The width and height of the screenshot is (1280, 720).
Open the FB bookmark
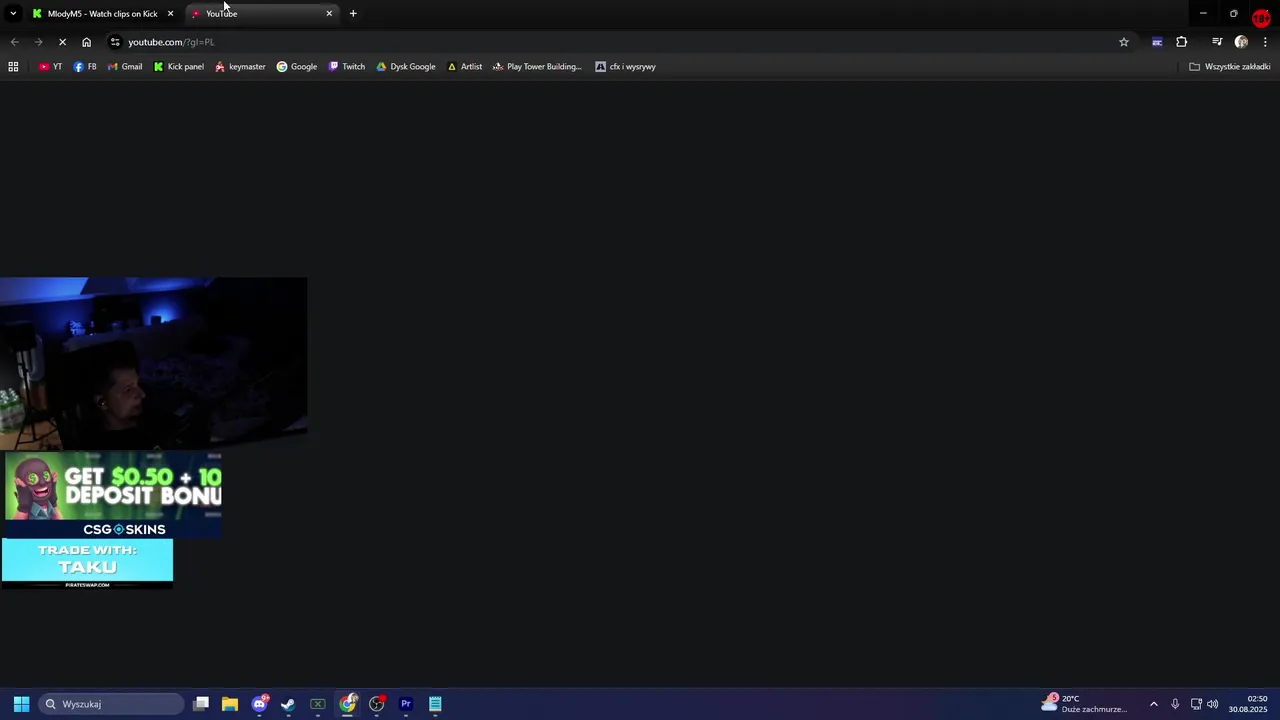(x=85, y=67)
